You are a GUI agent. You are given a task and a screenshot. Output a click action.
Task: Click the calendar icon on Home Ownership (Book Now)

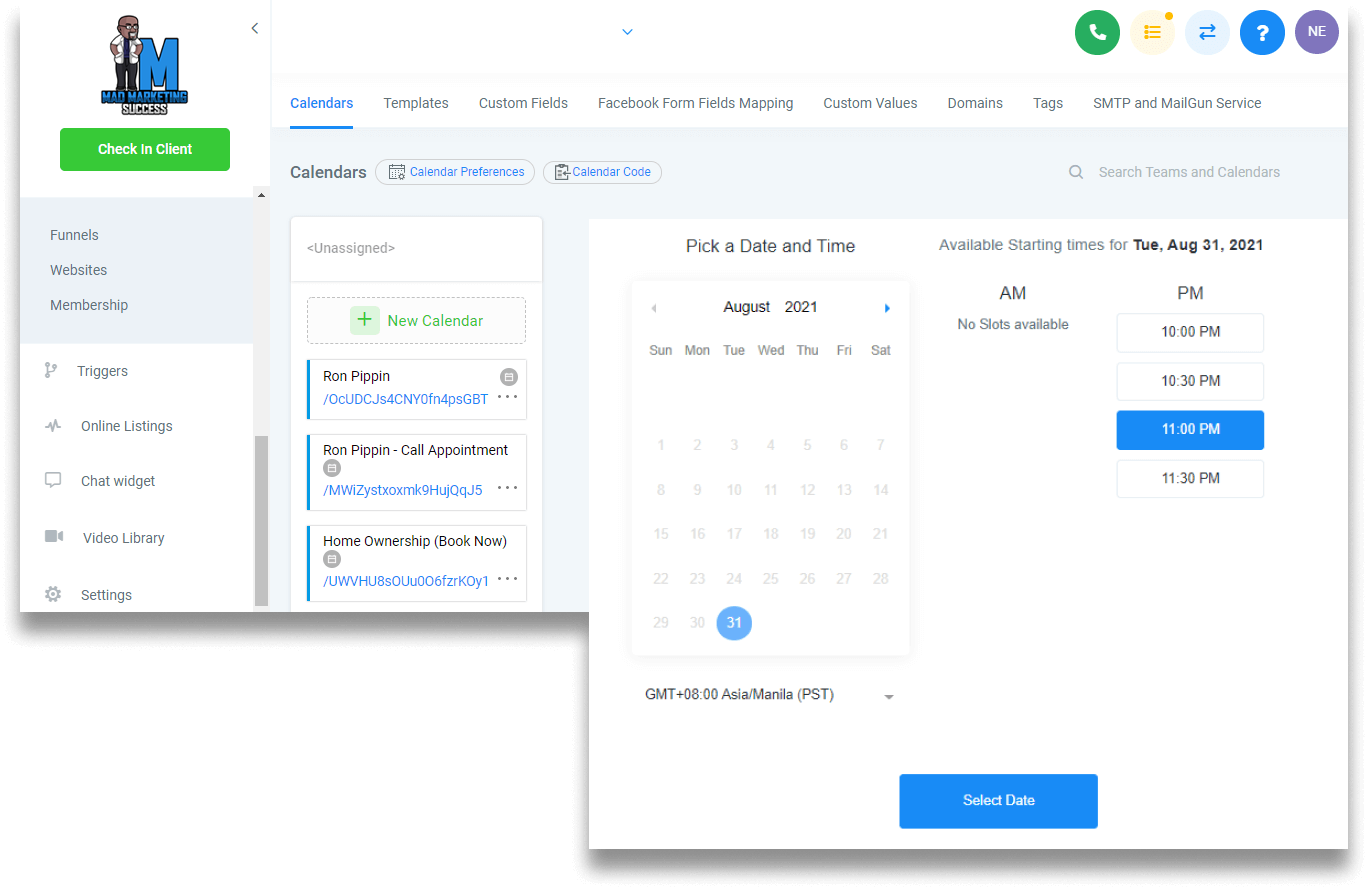tap(332, 559)
